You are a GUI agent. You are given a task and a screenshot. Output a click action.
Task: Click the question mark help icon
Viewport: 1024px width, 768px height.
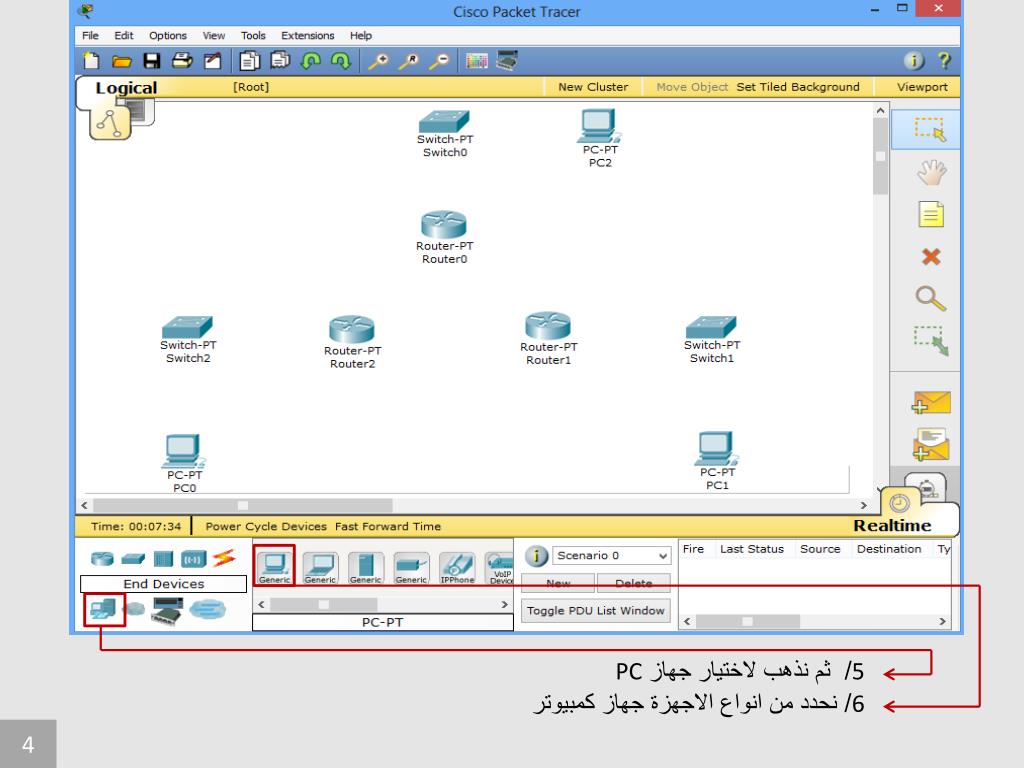click(x=944, y=61)
